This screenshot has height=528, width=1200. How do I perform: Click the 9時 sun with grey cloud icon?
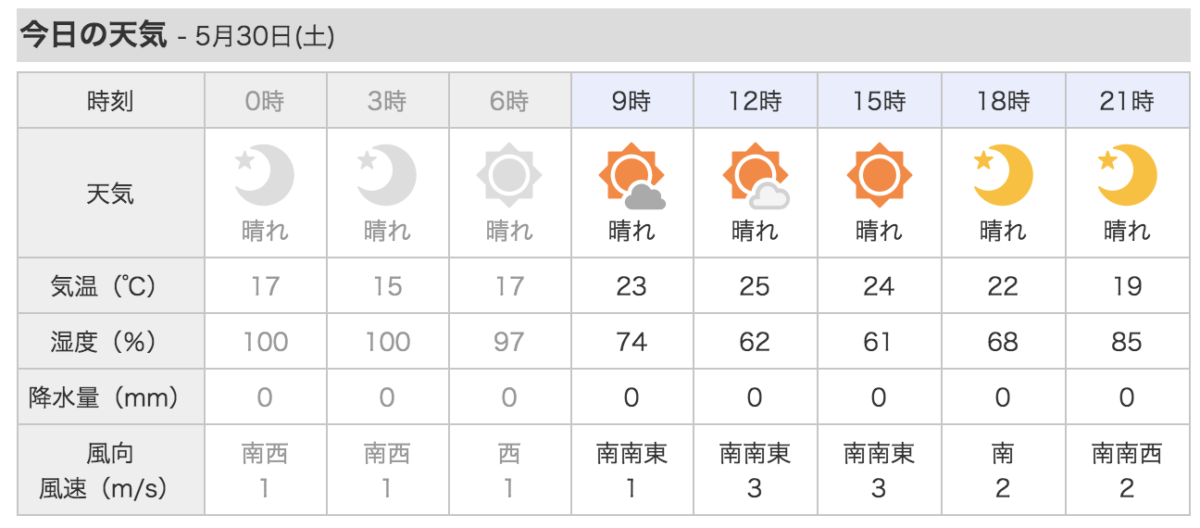(x=632, y=175)
